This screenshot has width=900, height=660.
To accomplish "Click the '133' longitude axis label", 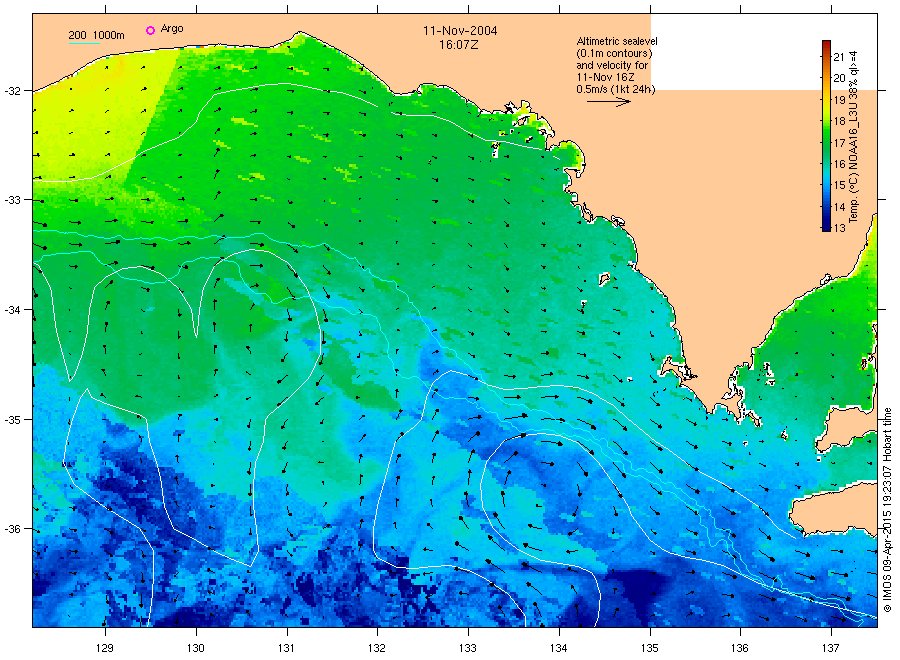I will [467, 648].
